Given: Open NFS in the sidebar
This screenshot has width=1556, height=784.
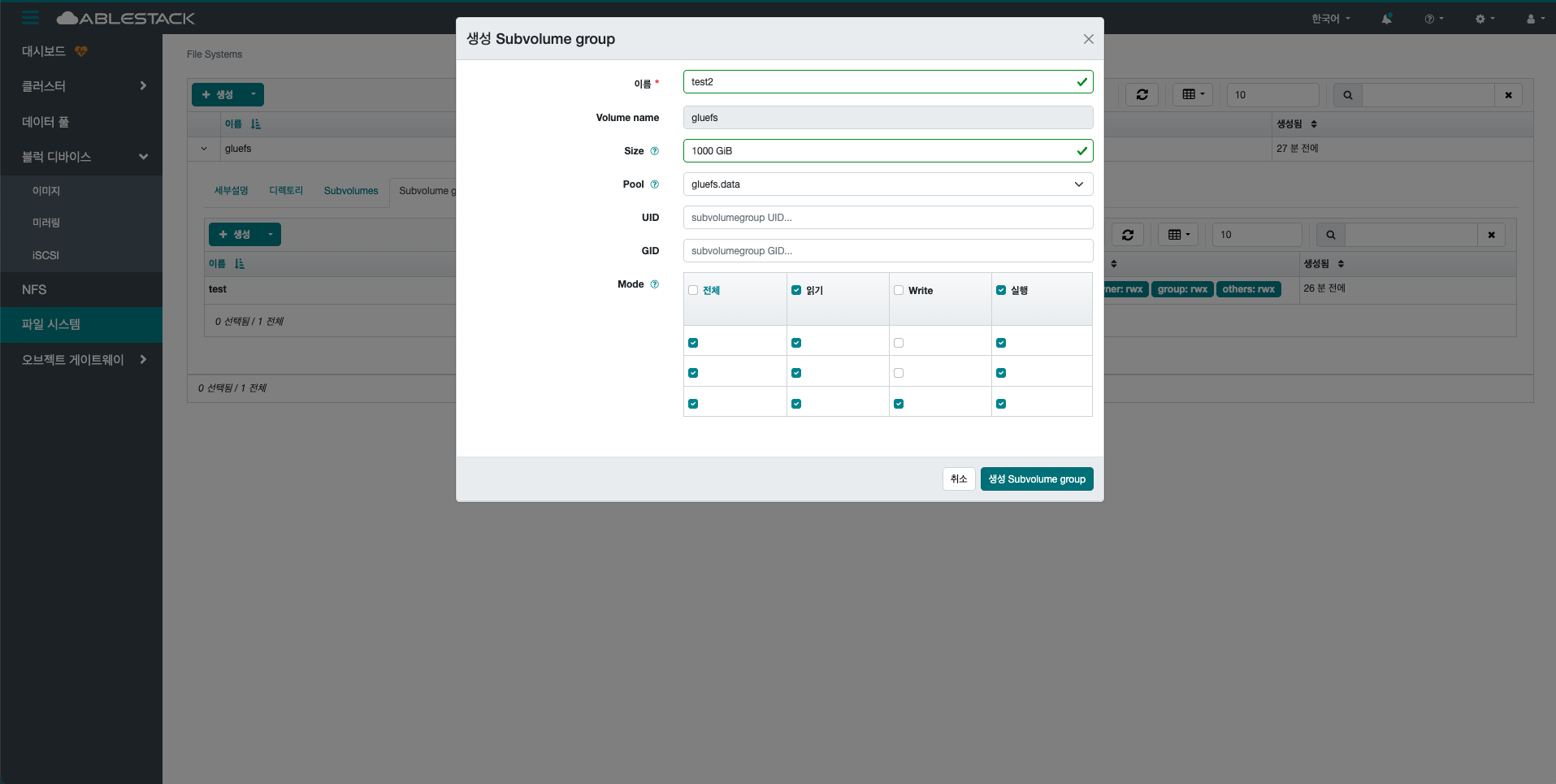Looking at the screenshot, I should 34,289.
